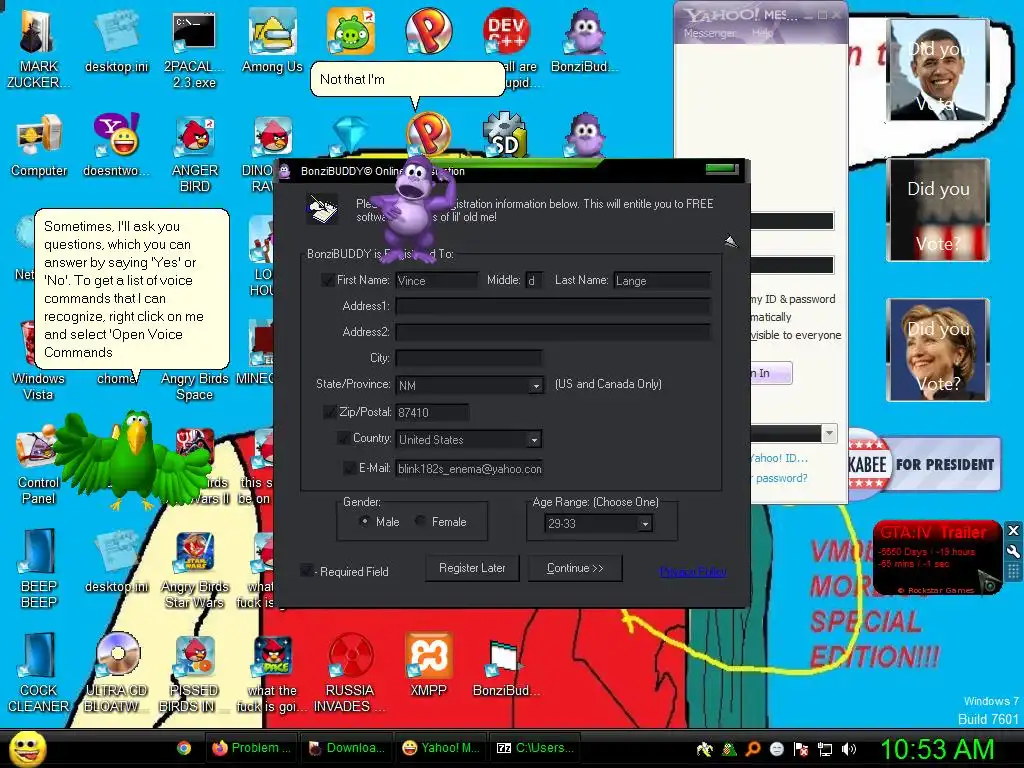Image resolution: width=1024 pixels, height=768 pixels.
Task: Open the Angry Birds Space shortcut
Action: pyautogui.click(x=195, y=387)
